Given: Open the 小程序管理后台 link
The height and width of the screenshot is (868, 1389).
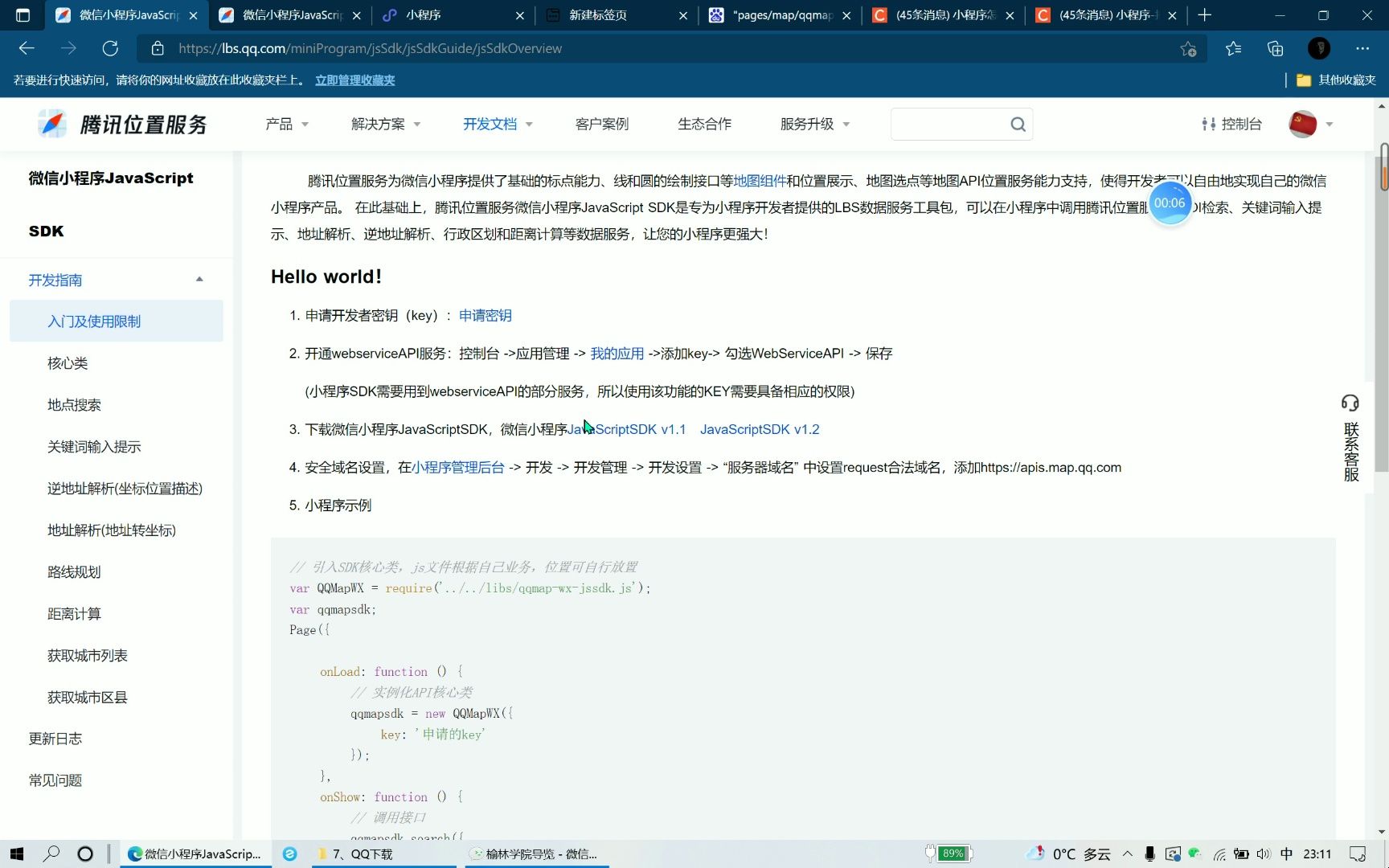Looking at the screenshot, I should point(458,468).
